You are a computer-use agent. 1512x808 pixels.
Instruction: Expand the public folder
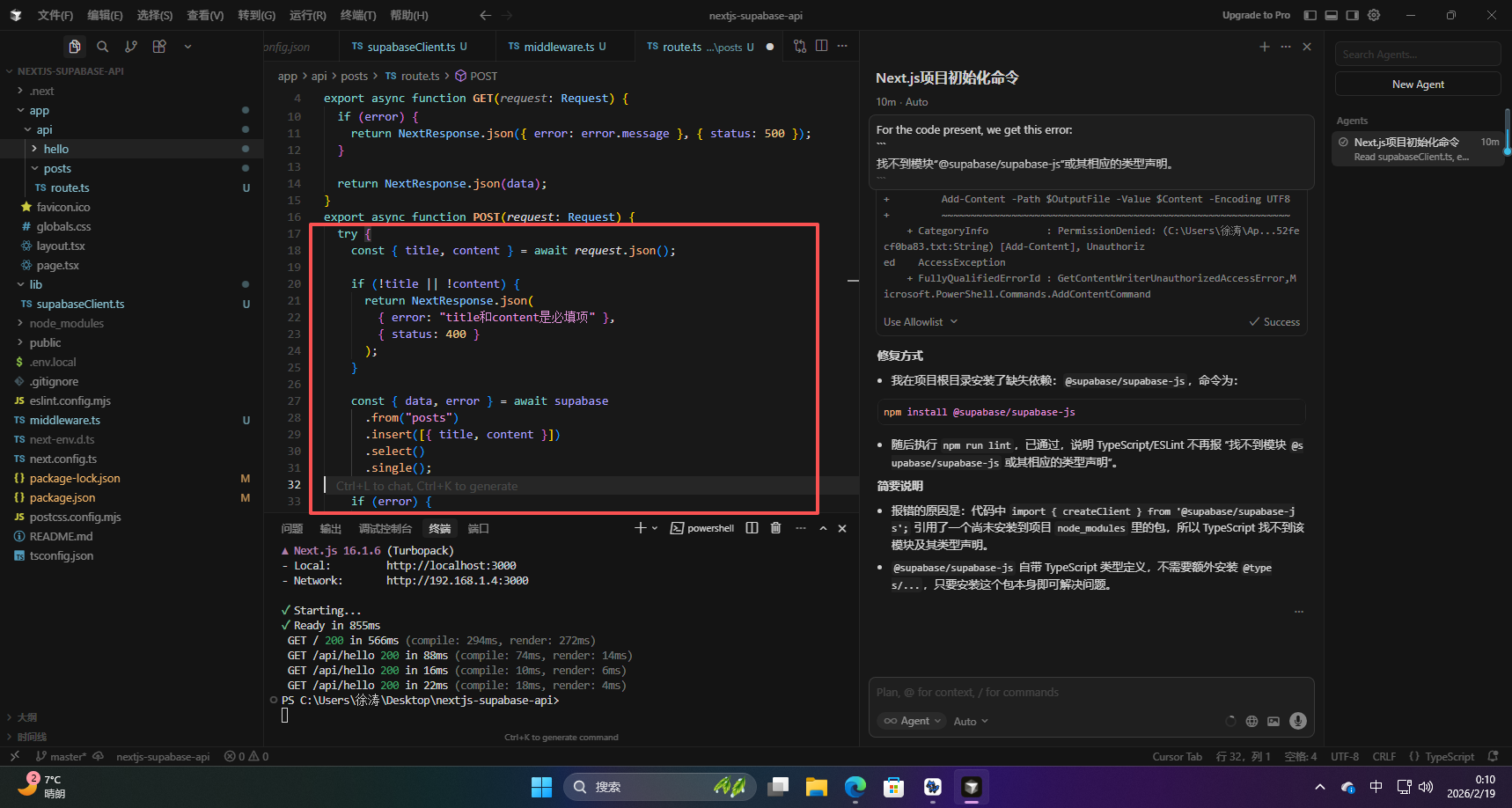tap(46, 343)
